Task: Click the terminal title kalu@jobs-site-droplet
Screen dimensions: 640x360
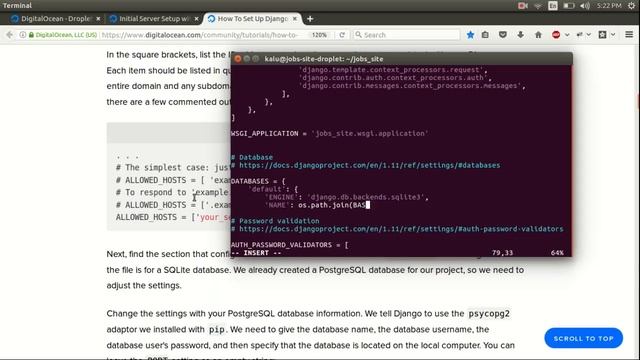Action: (x=324, y=59)
